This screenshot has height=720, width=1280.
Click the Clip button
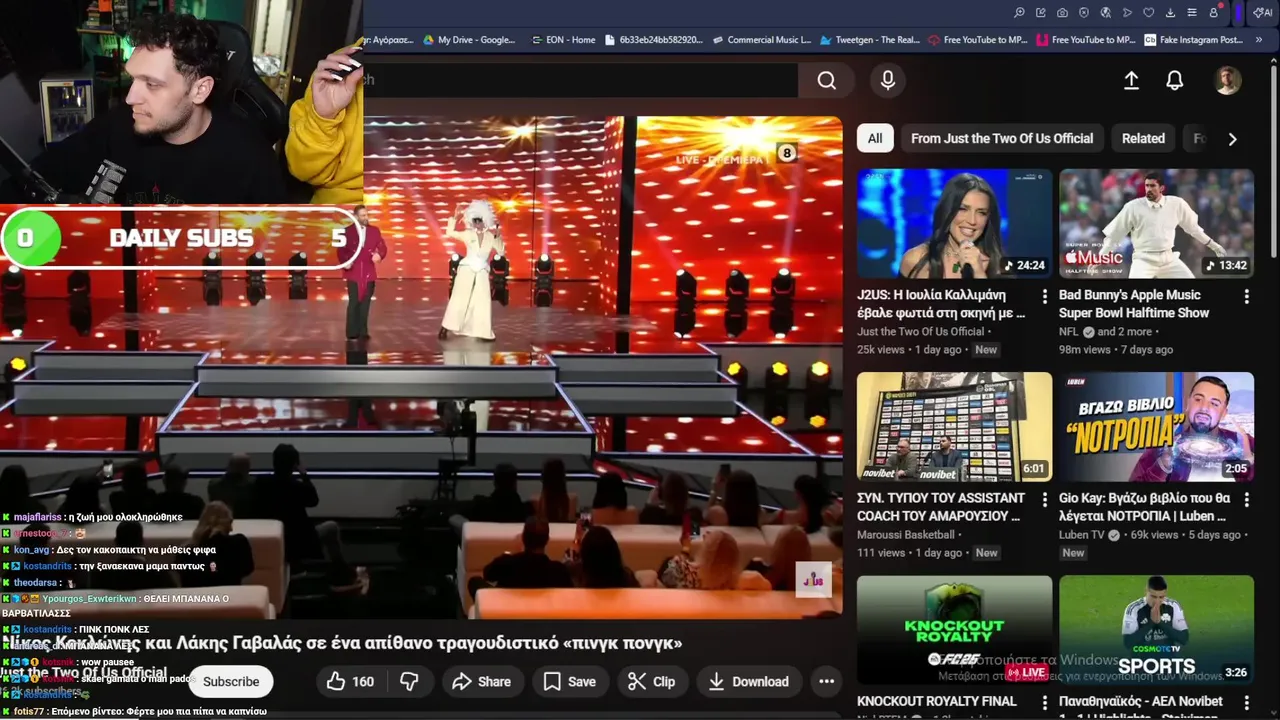click(x=651, y=682)
